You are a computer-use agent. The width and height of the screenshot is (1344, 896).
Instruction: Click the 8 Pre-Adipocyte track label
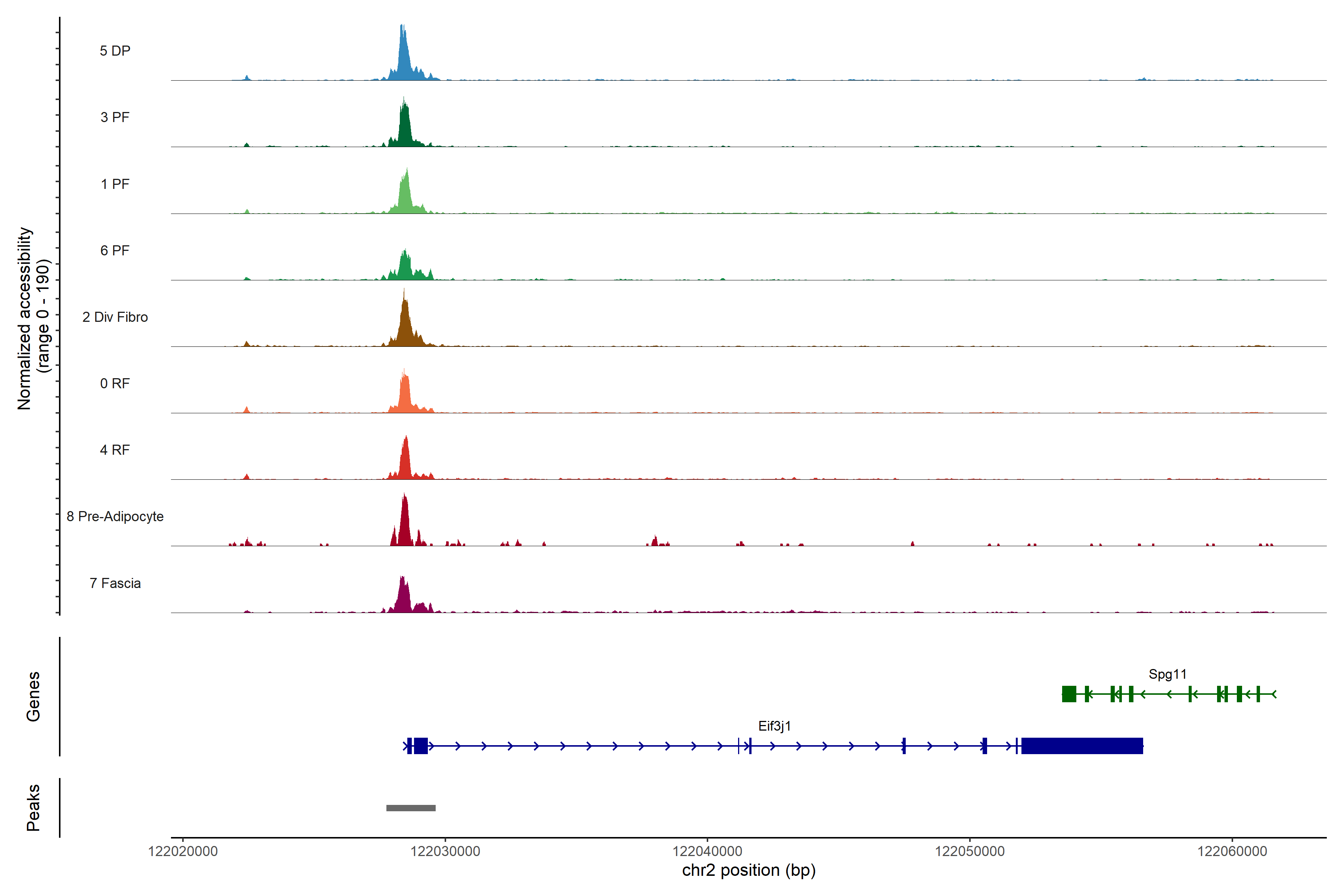(115, 517)
